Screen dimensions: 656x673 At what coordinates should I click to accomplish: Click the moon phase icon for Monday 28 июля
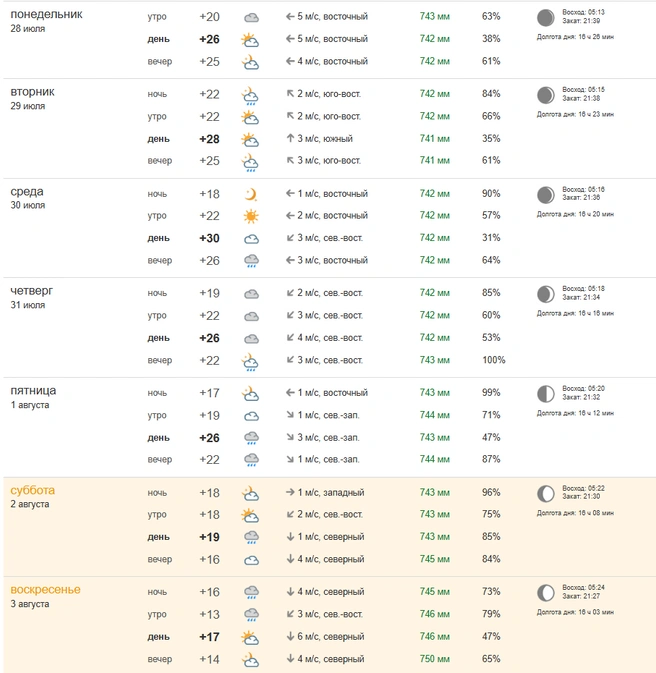pyautogui.click(x=546, y=18)
